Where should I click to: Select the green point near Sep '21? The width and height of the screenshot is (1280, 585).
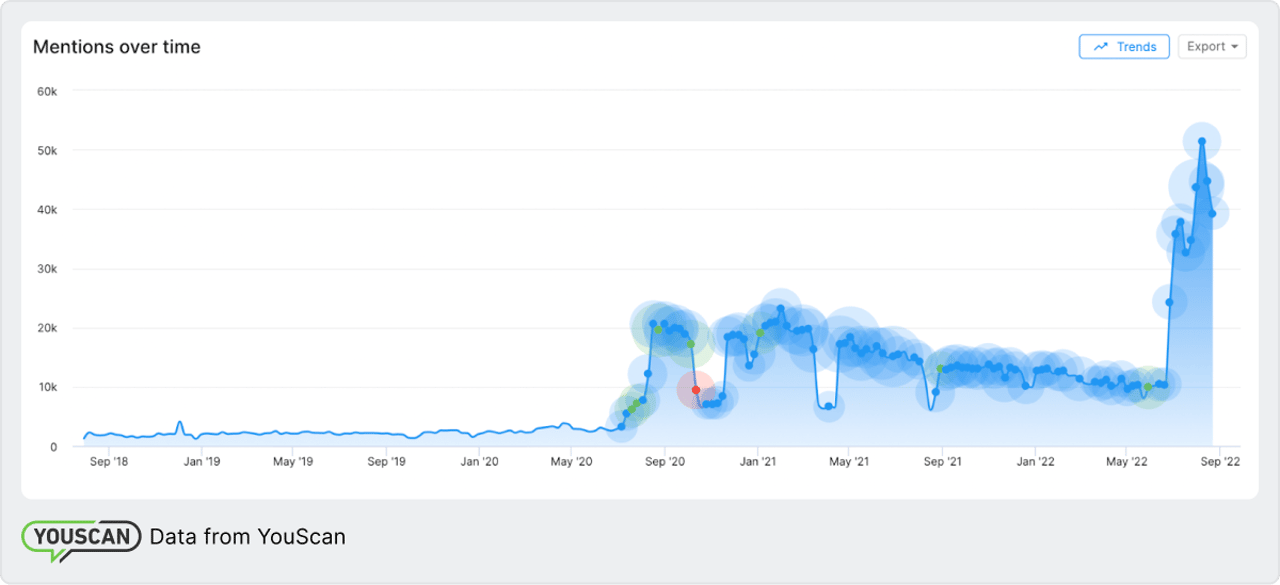tap(940, 369)
